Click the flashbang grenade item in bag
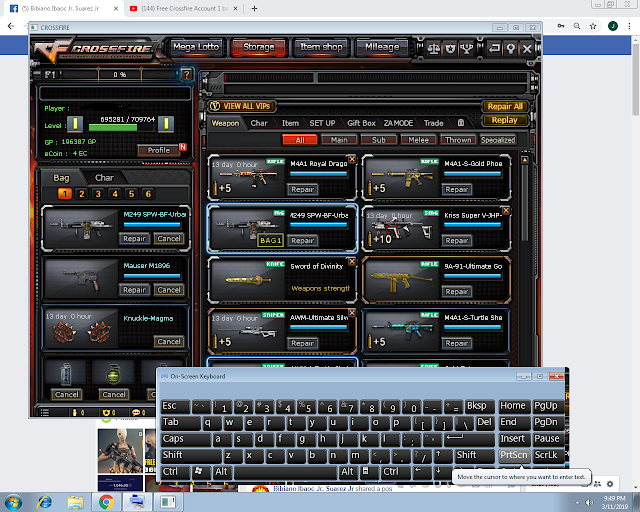The width and height of the screenshot is (640, 512). pos(66,374)
